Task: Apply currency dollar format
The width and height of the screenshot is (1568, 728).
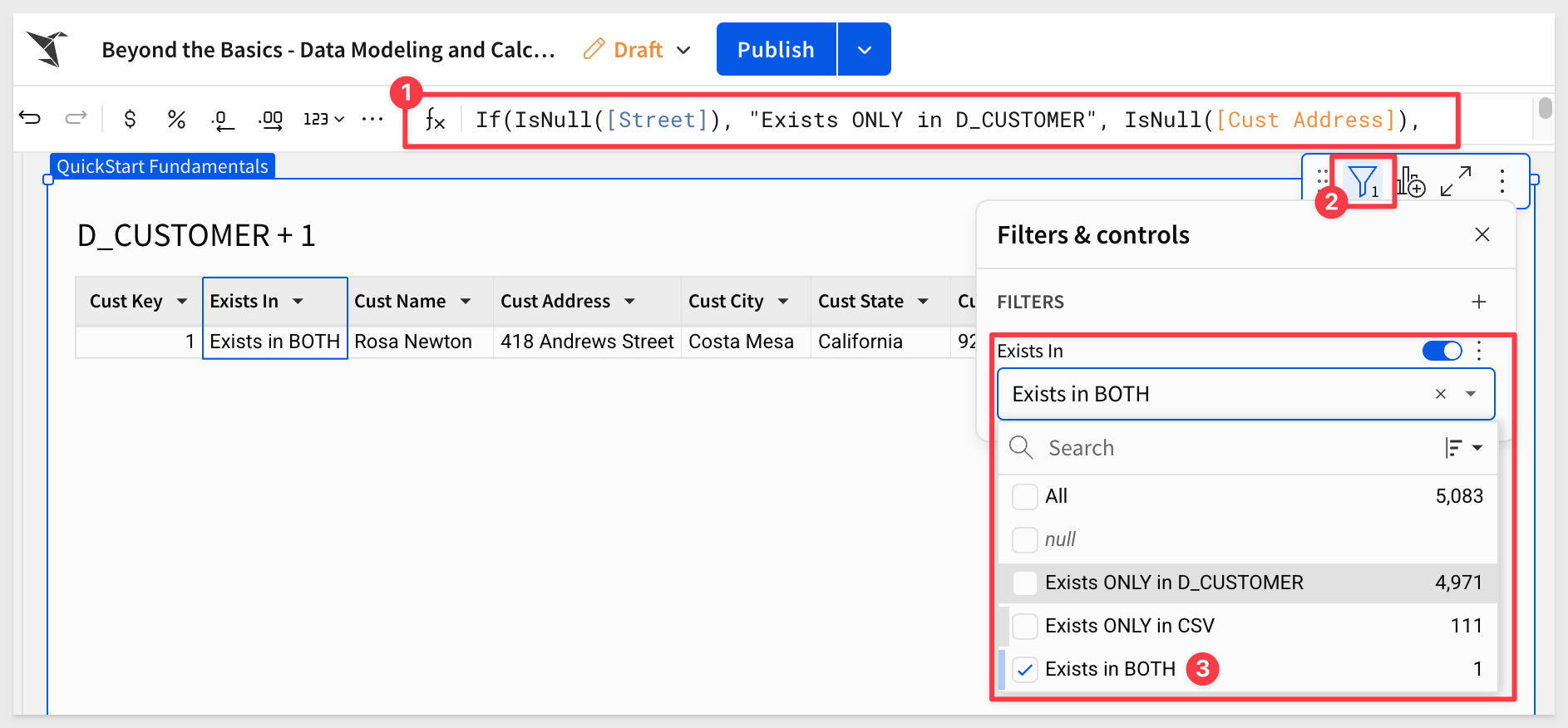Action: (130, 119)
